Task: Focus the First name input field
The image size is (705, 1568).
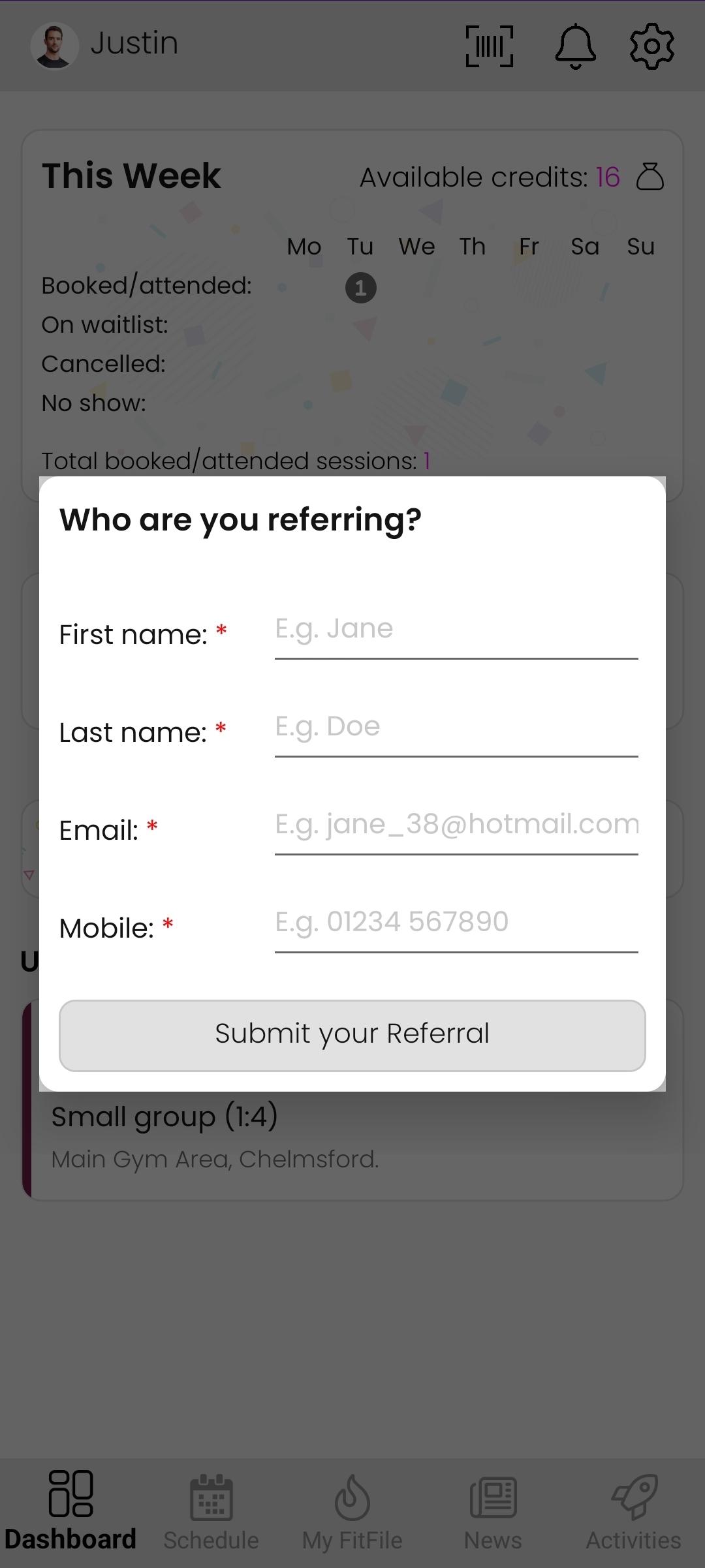Action: [x=456, y=630]
